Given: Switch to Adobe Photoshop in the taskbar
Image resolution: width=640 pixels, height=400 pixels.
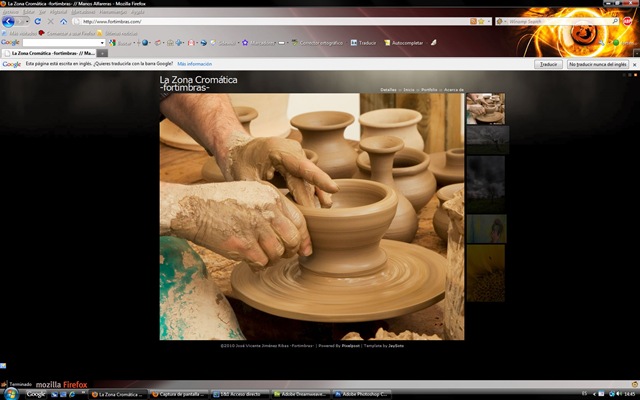Looking at the screenshot, I should pos(362,394).
